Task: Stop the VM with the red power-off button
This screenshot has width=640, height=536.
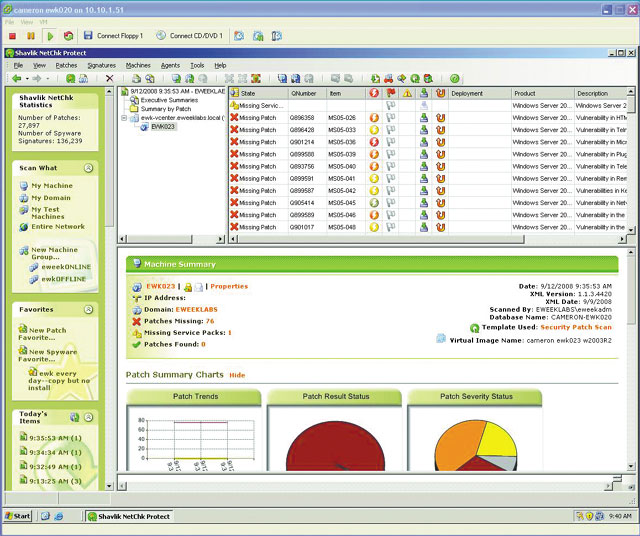Action: click(x=13, y=36)
